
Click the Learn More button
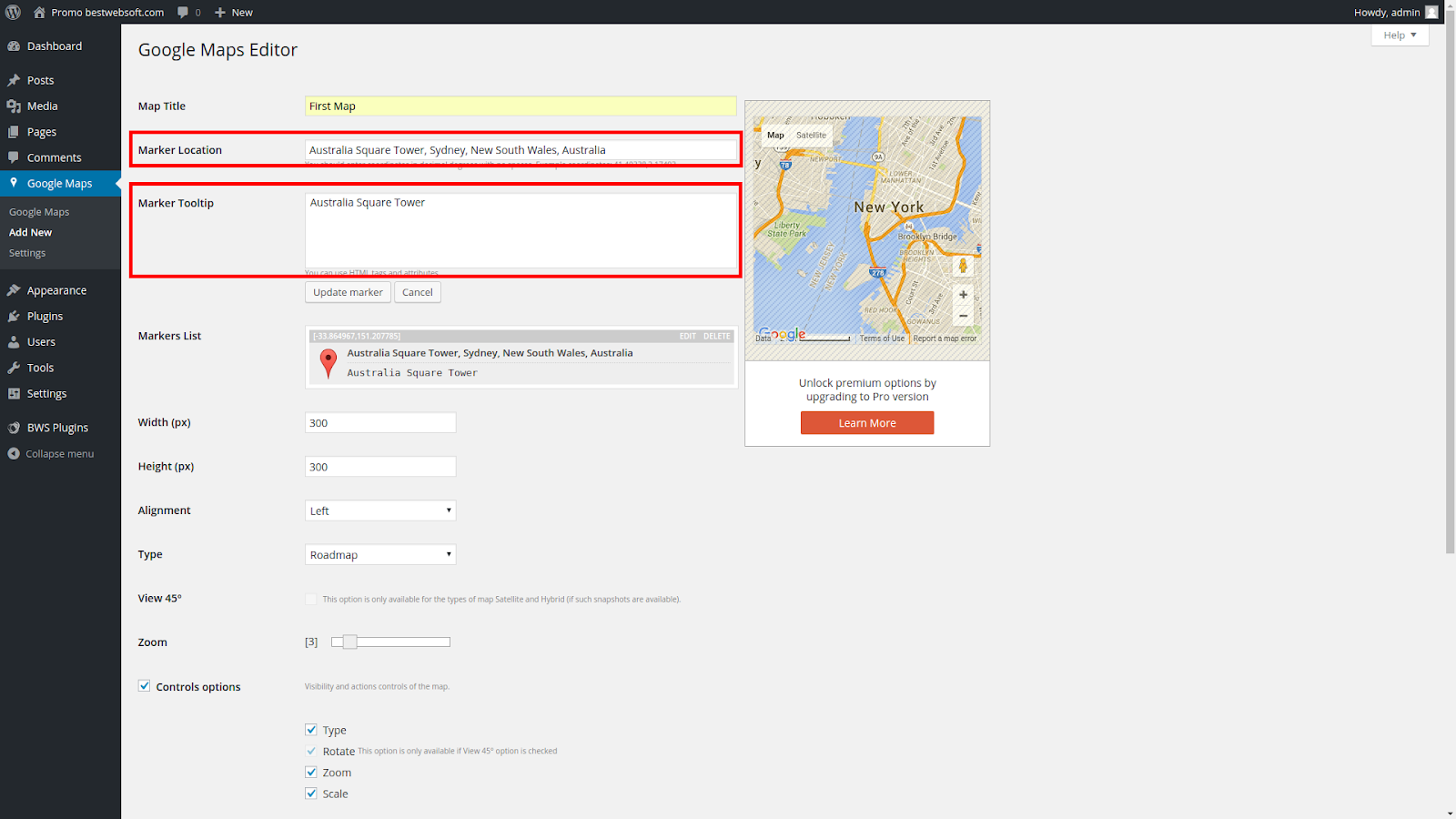(867, 423)
